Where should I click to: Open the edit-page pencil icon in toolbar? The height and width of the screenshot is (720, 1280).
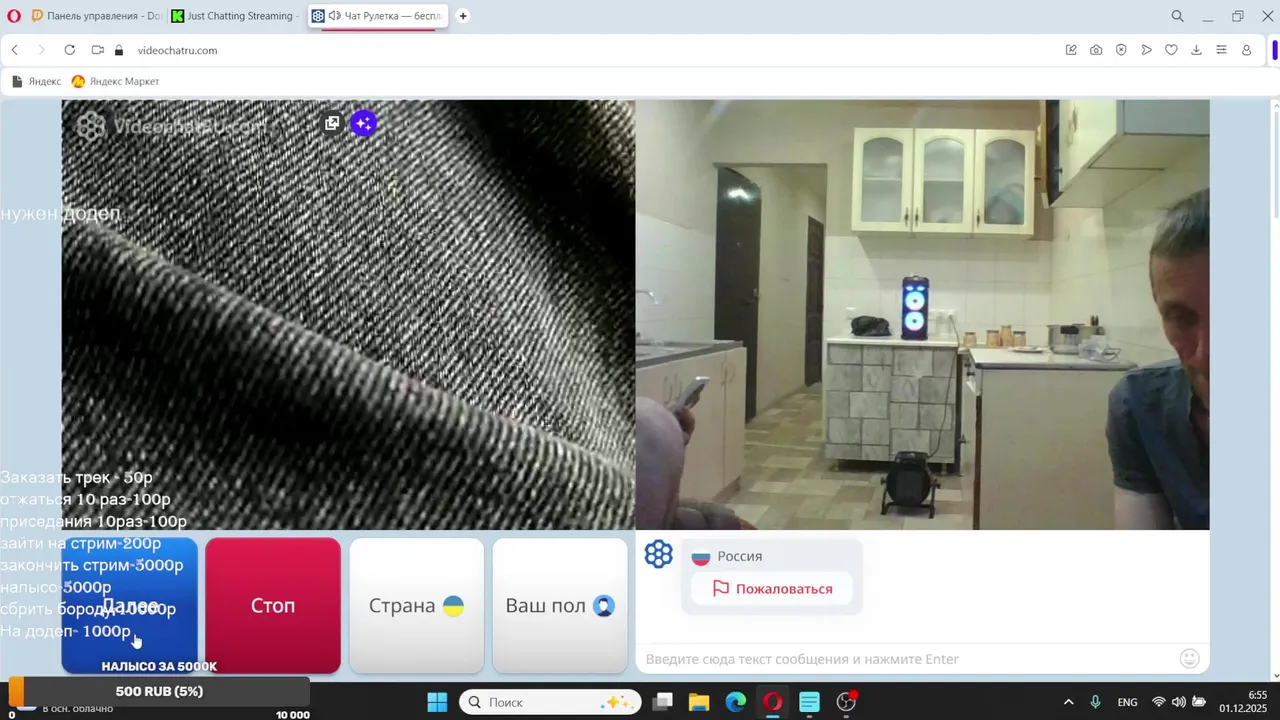point(1071,50)
